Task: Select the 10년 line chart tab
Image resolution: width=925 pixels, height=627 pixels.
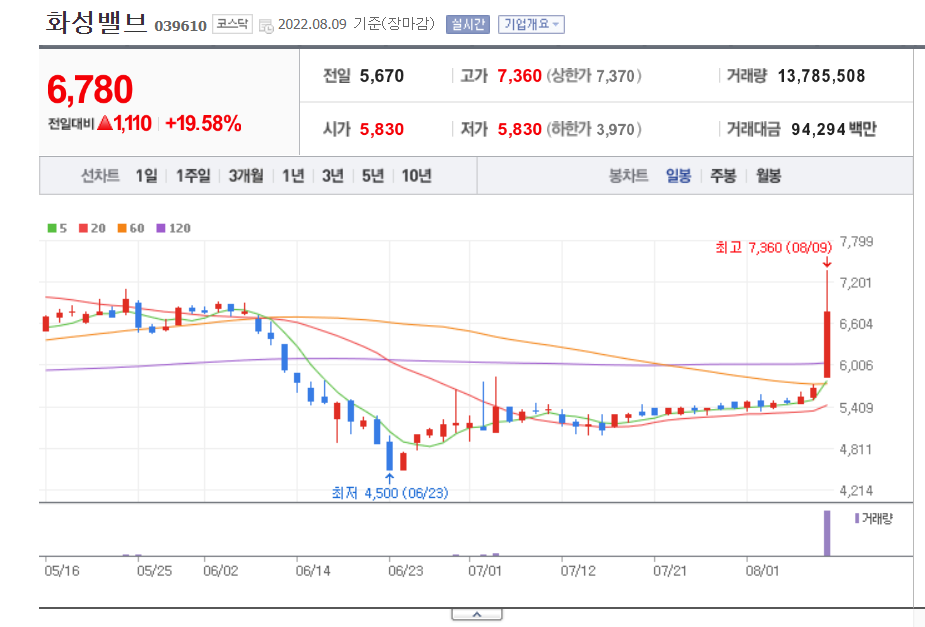Action: pos(416,176)
